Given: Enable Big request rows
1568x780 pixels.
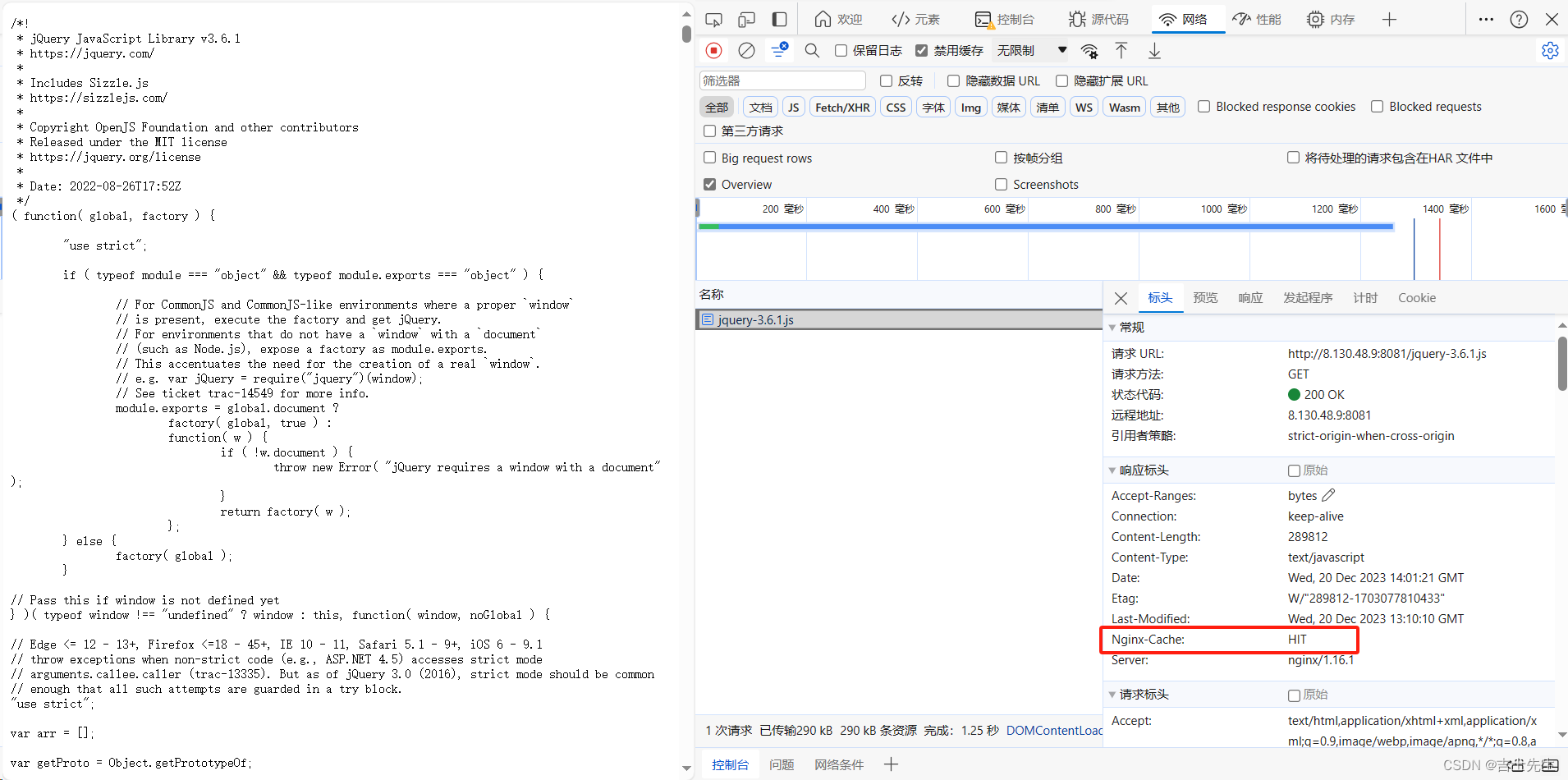Looking at the screenshot, I should (709, 158).
